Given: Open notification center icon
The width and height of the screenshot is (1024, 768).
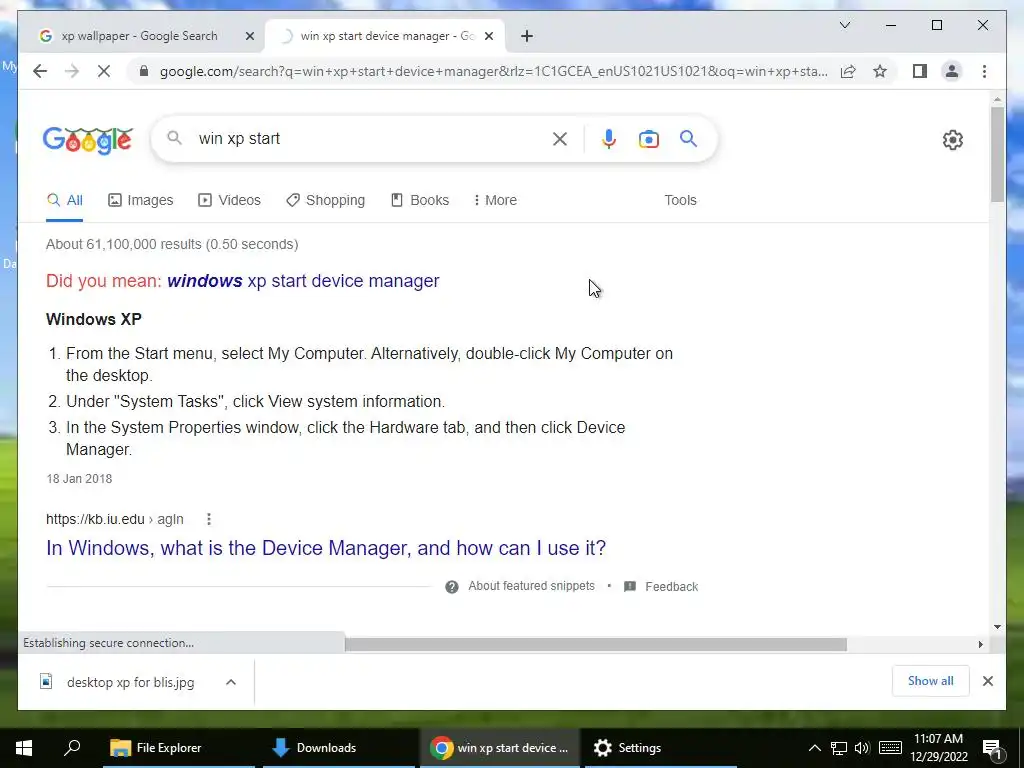Looking at the screenshot, I should click(x=992, y=748).
